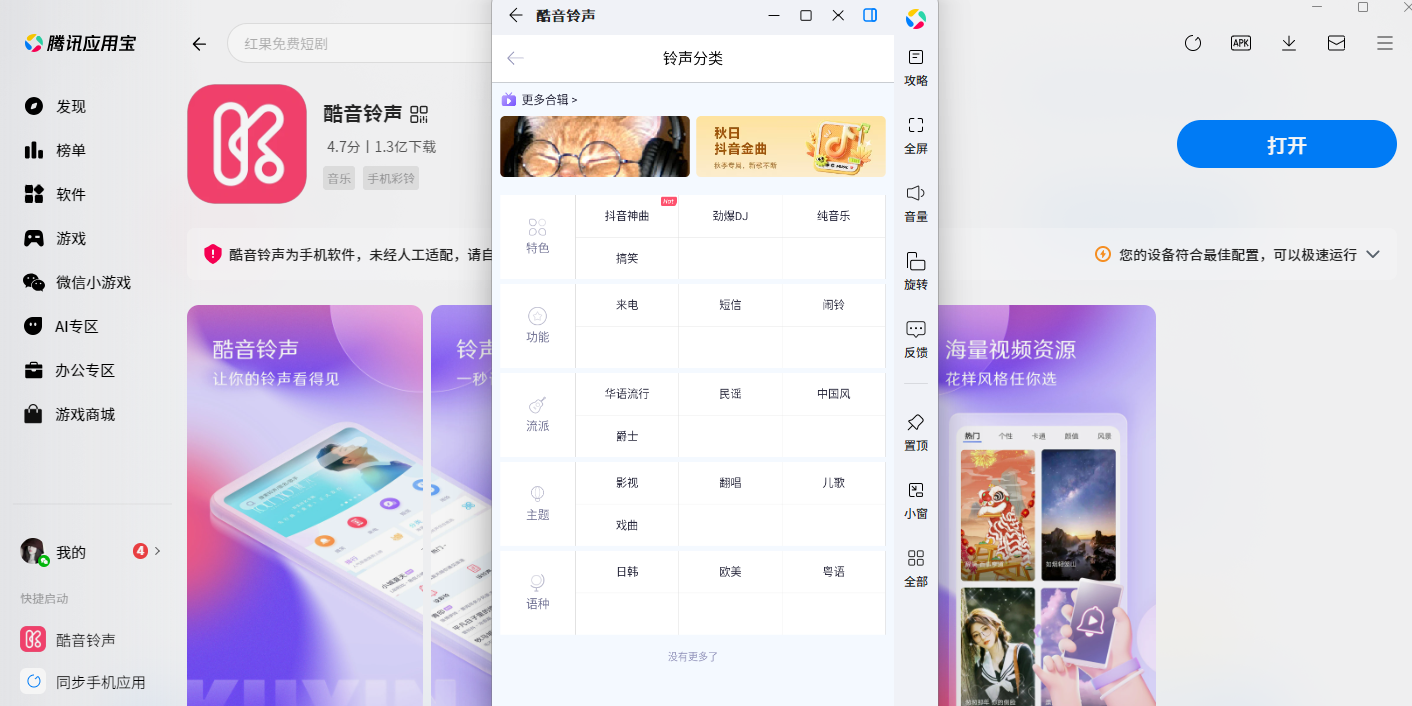The height and width of the screenshot is (706, 1412).
Task: View the 海量视频资源 screenshot
Action: coord(1047,505)
